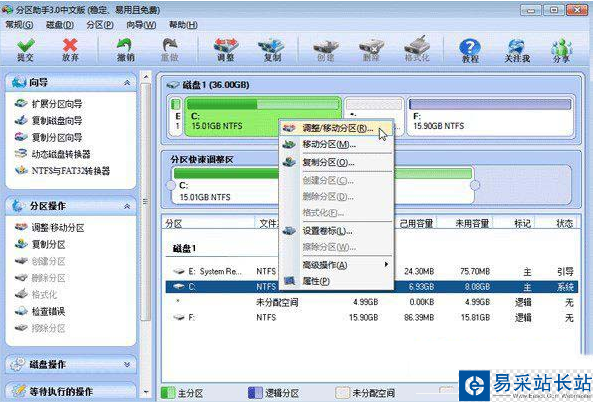Click the 放弃 (discard) red X icon

click(x=70, y=45)
